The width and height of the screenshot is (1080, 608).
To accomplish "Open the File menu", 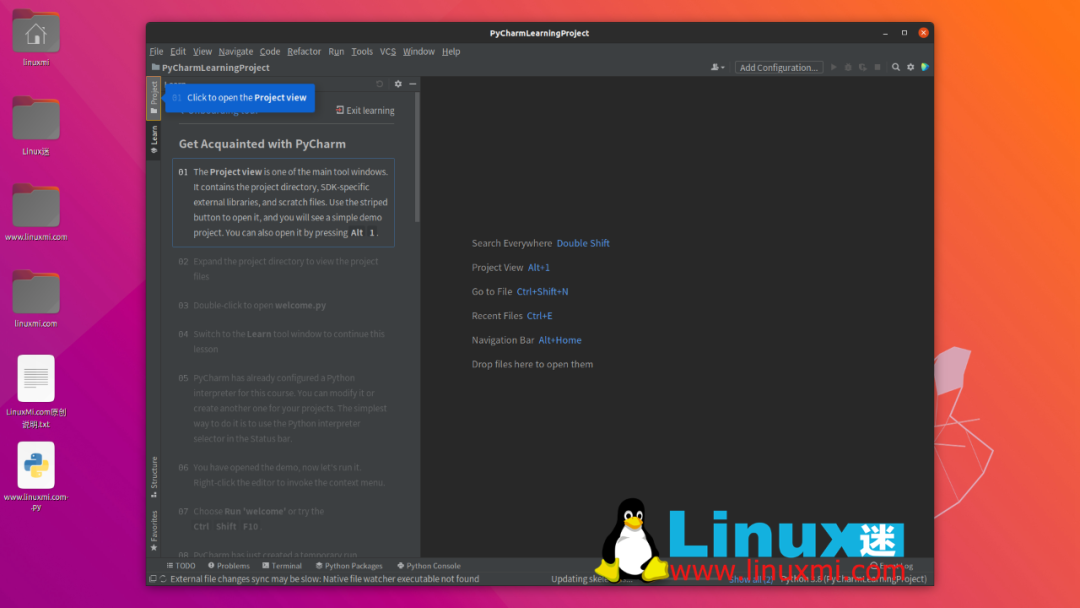I will [x=156, y=52].
